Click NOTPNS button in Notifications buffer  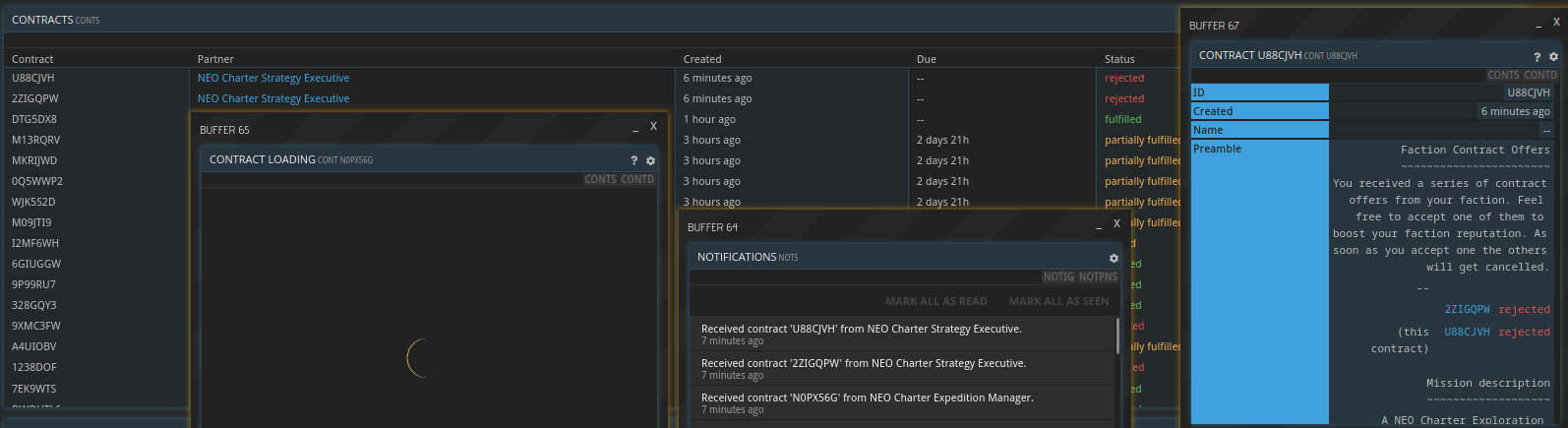tap(1098, 276)
